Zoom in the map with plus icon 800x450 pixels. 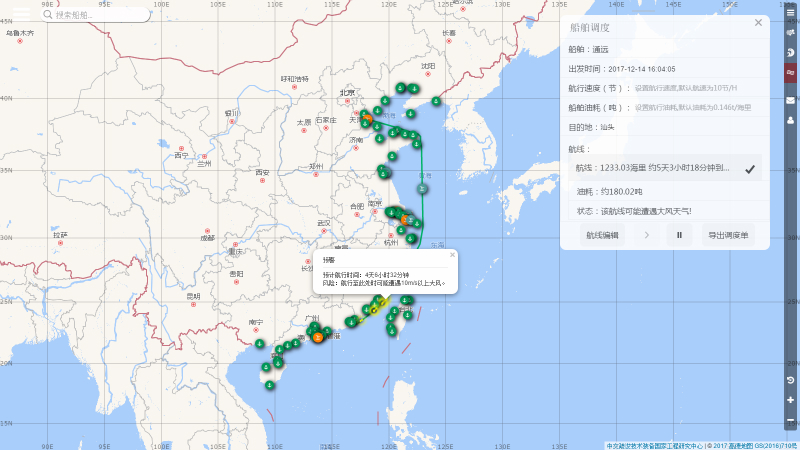tap(791, 400)
